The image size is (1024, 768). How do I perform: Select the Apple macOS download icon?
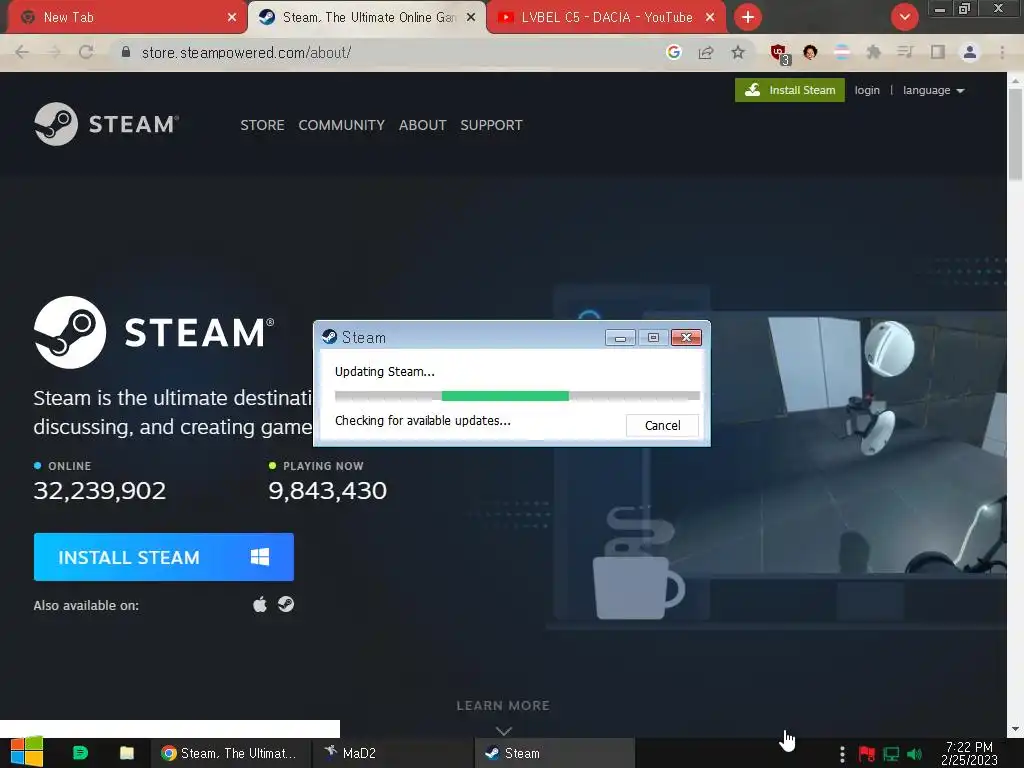(260, 605)
